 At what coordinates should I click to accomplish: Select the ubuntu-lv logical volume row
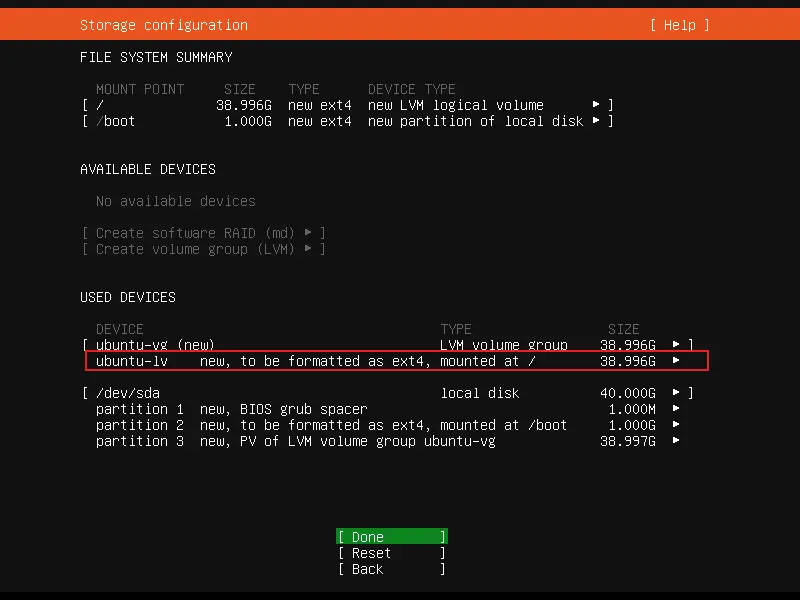click(396, 361)
